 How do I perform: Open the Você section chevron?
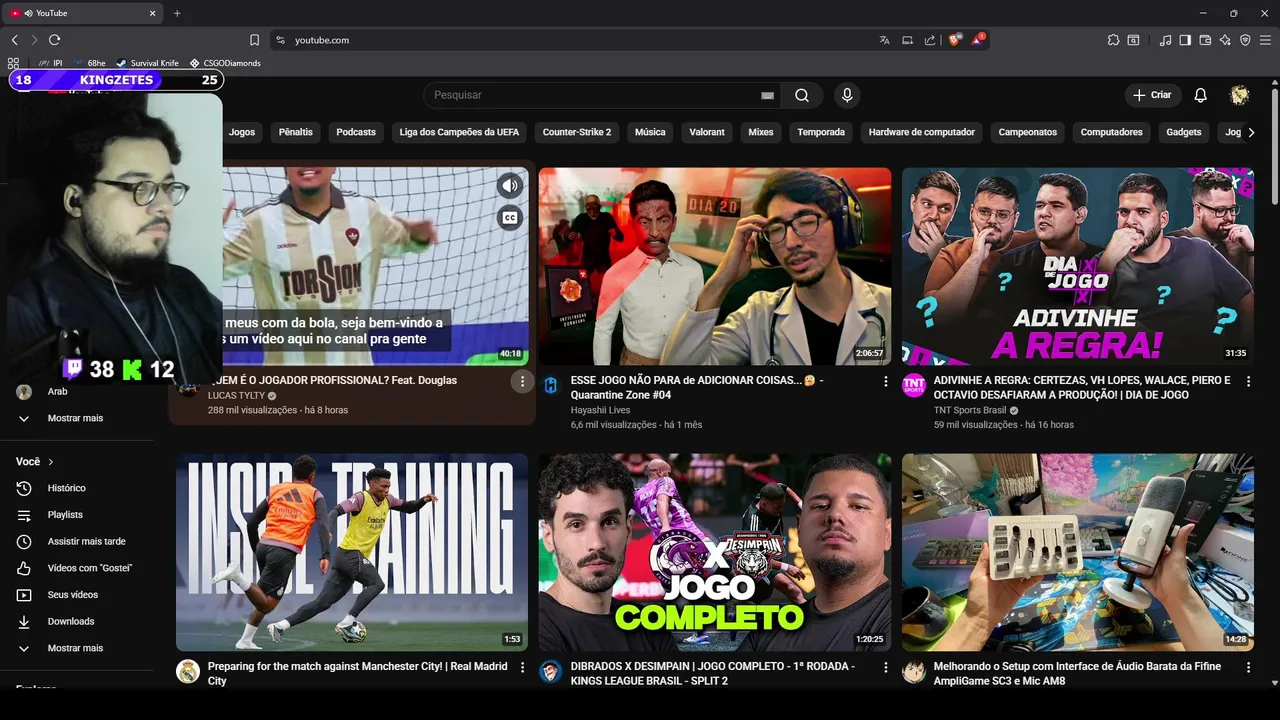pyautogui.click(x=51, y=462)
